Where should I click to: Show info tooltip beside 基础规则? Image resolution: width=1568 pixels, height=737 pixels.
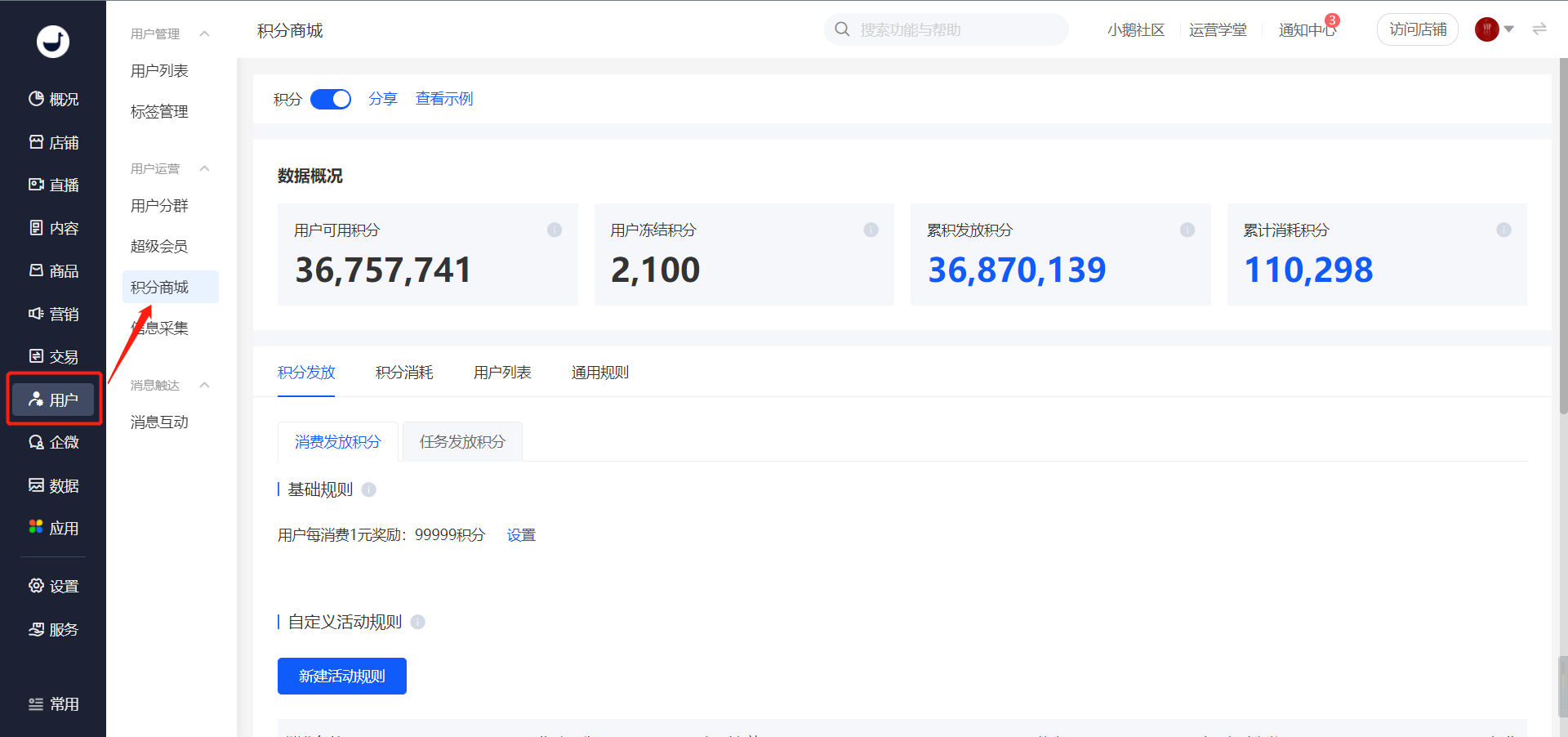[x=369, y=489]
